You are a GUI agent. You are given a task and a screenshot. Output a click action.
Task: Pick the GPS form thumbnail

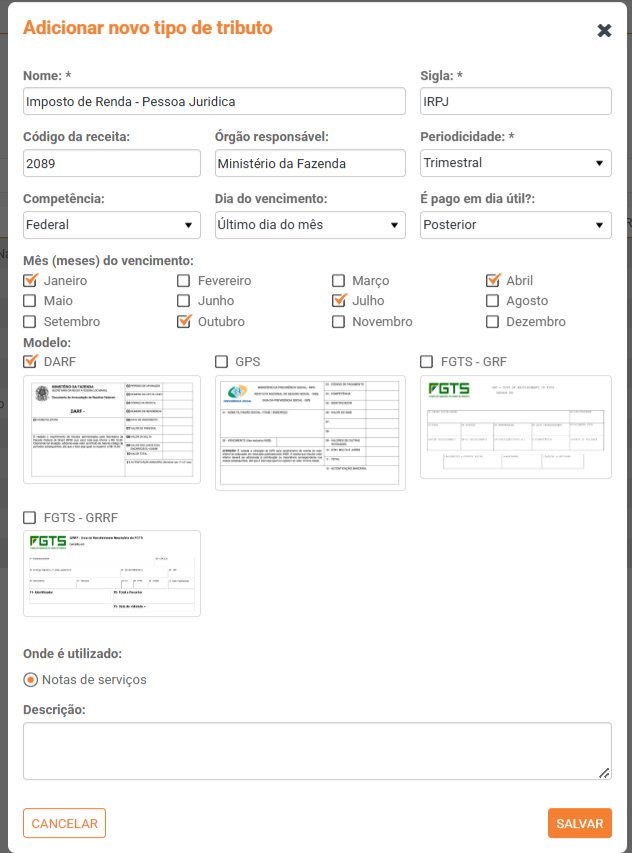310,433
